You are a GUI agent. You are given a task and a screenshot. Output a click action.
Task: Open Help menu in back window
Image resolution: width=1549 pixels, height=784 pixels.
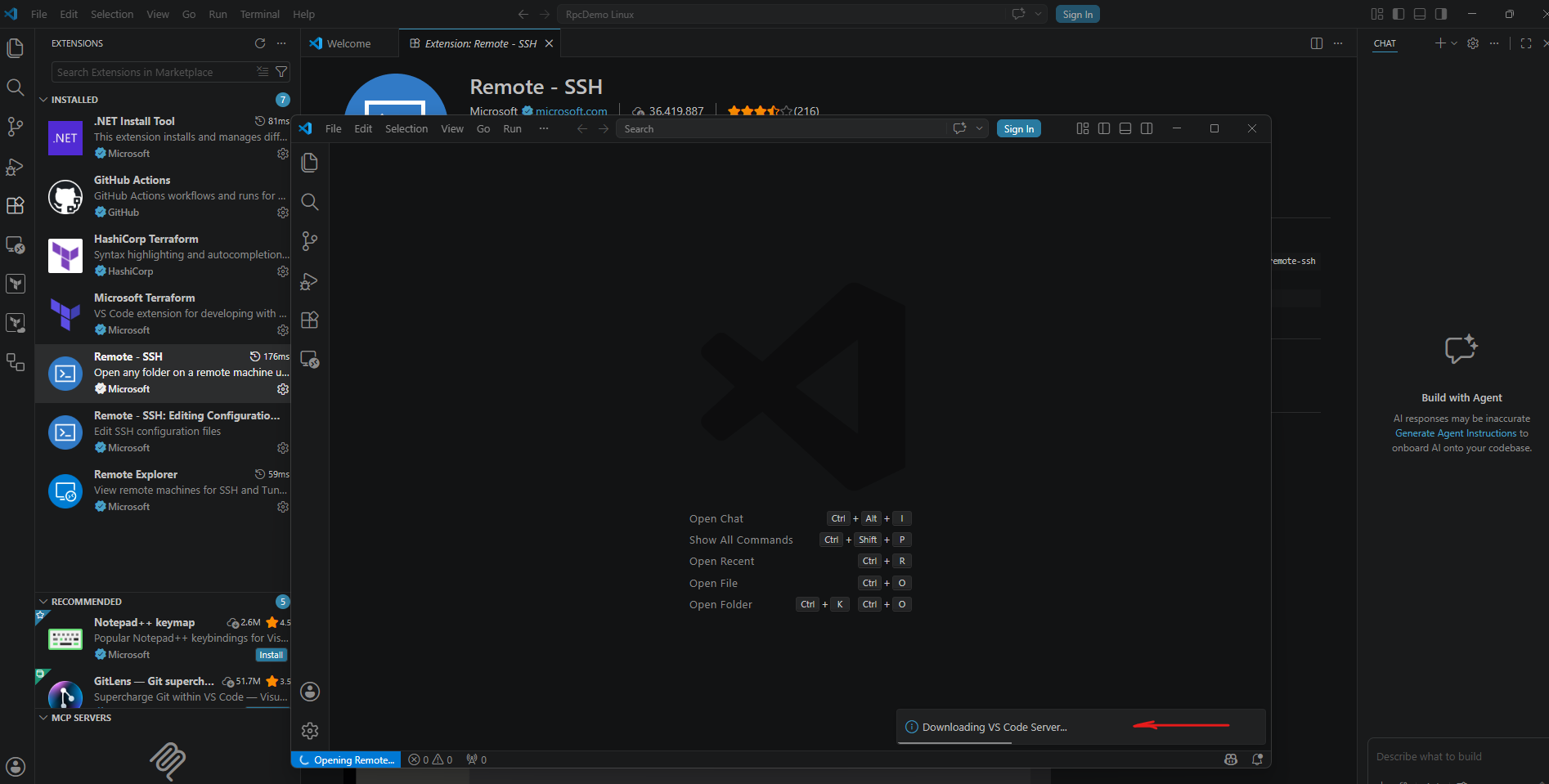click(x=303, y=14)
